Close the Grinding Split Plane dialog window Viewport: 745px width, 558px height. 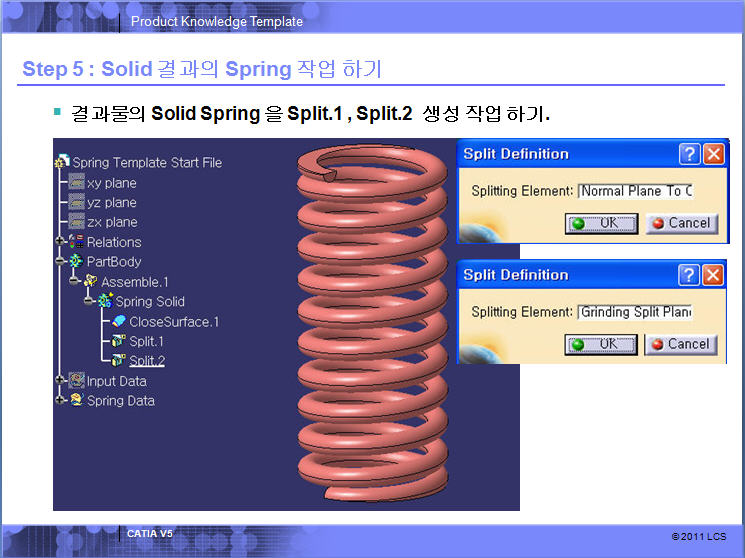pyautogui.click(x=713, y=275)
